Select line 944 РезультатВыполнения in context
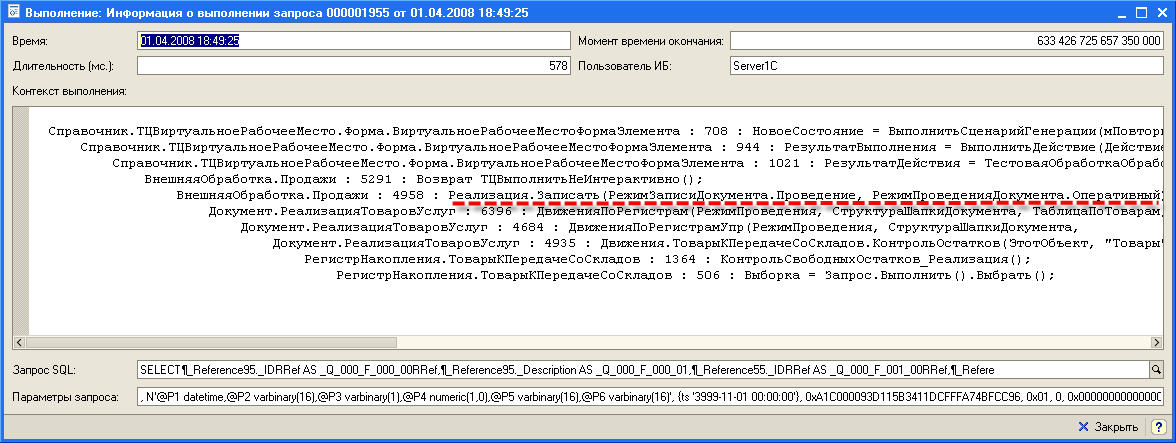1176x443 pixels. point(620,147)
